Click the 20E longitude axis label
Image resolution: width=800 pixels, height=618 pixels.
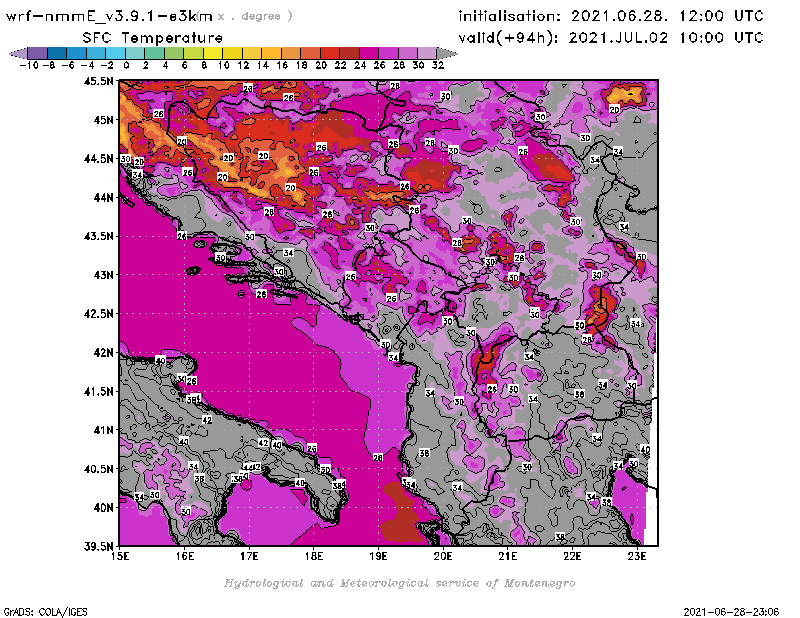(443, 556)
